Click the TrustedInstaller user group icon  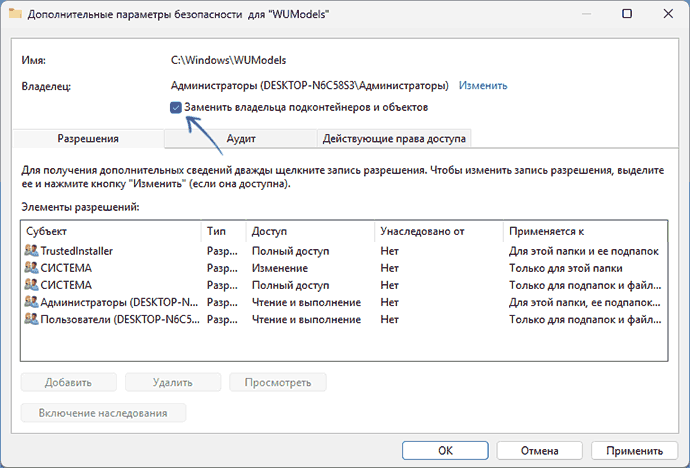click(x=31, y=251)
